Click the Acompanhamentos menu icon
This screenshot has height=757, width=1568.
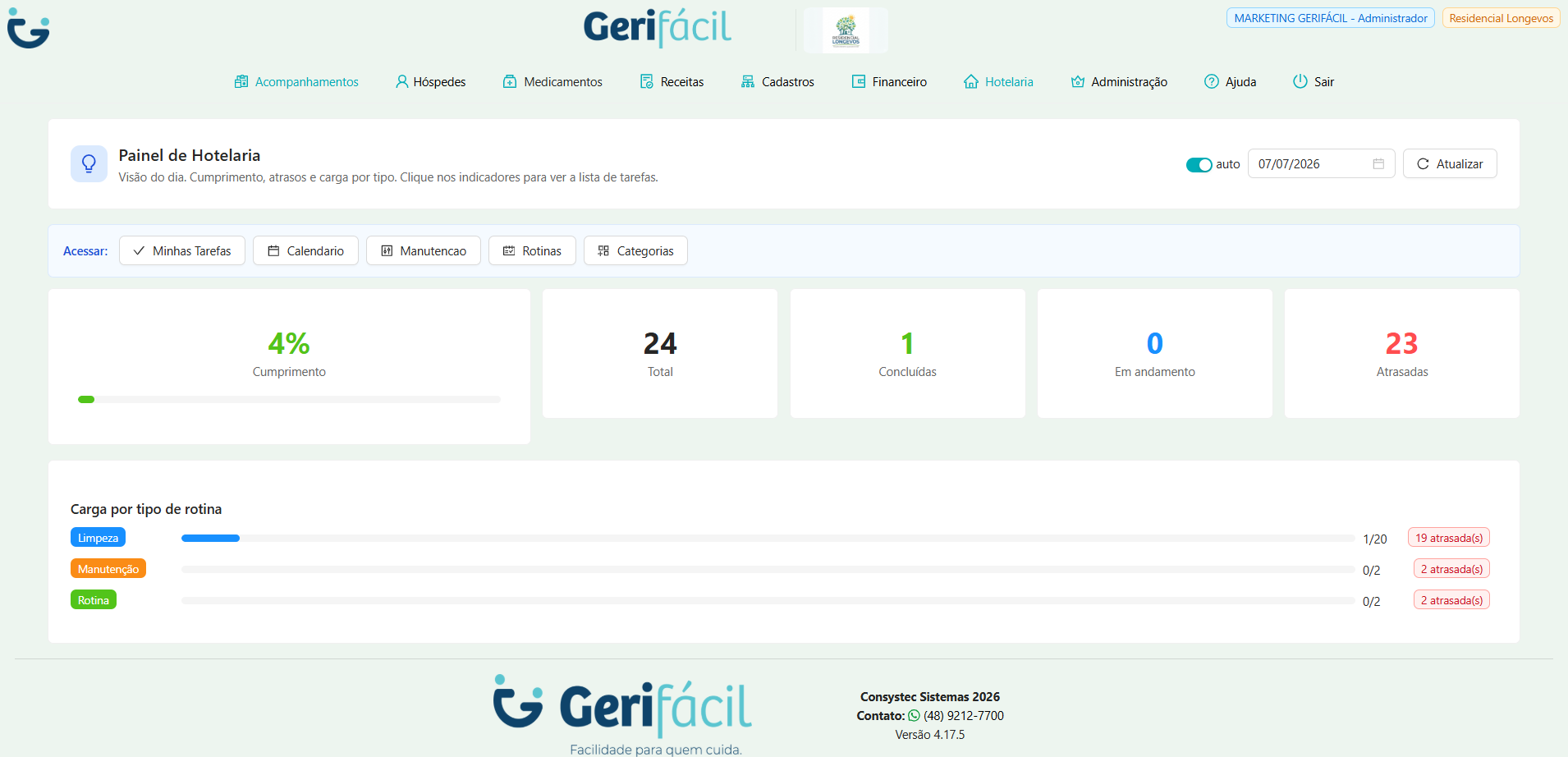pos(241,81)
